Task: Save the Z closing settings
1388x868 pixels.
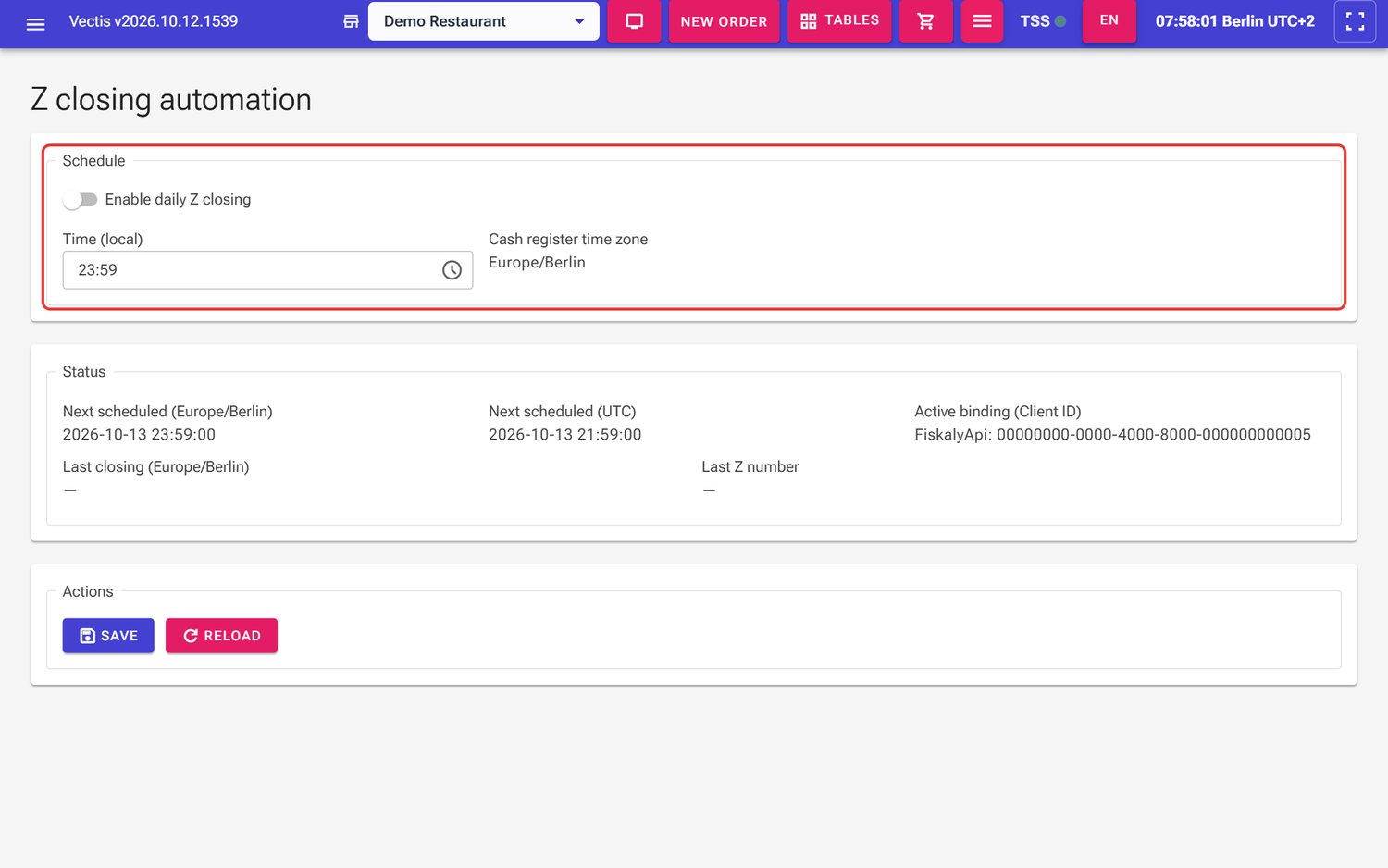Action: (x=108, y=636)
